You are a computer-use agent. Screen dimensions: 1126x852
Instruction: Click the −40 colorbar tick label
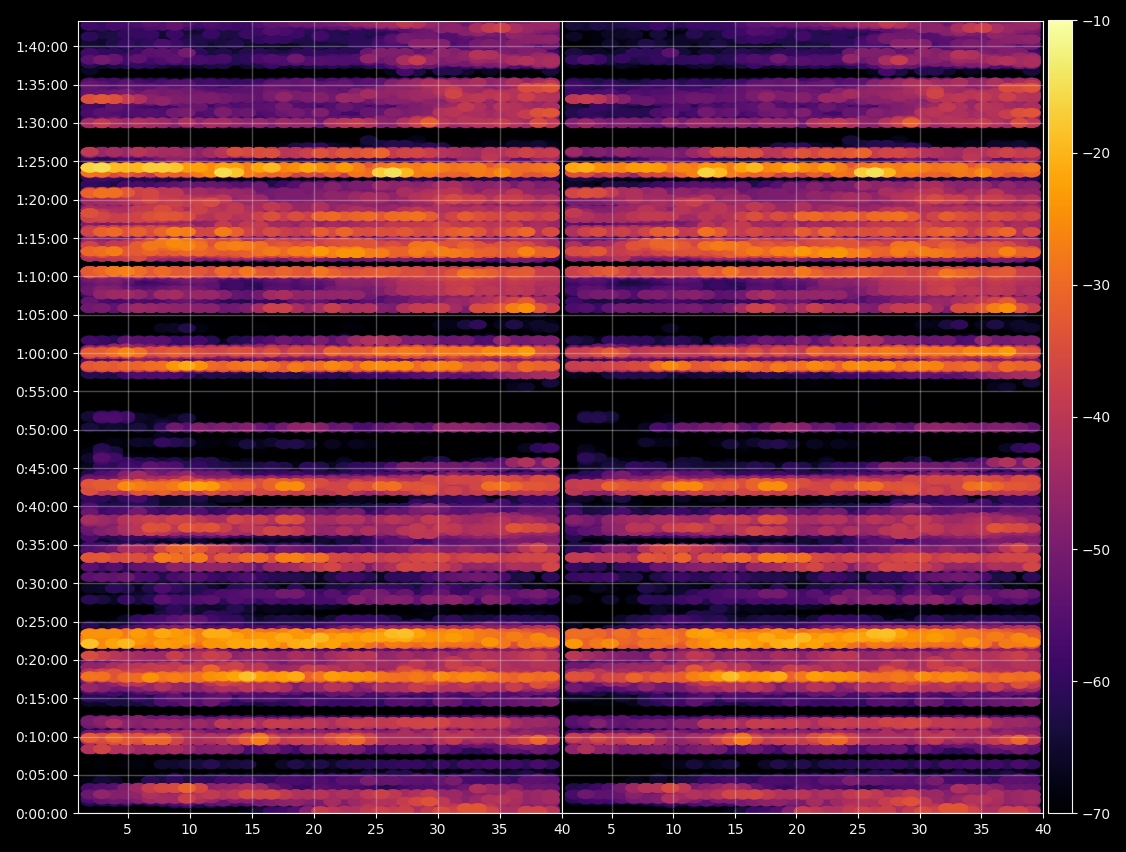tap(1095, 417)
